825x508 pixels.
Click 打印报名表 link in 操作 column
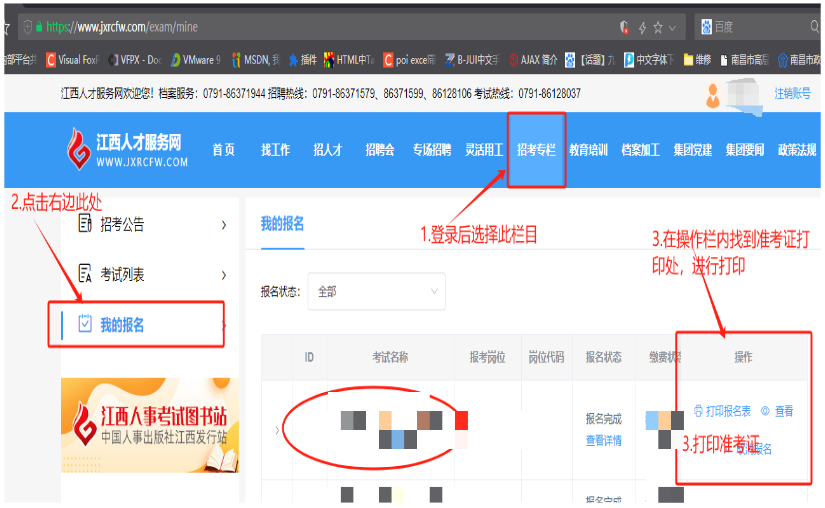click(x=728, y=411)
